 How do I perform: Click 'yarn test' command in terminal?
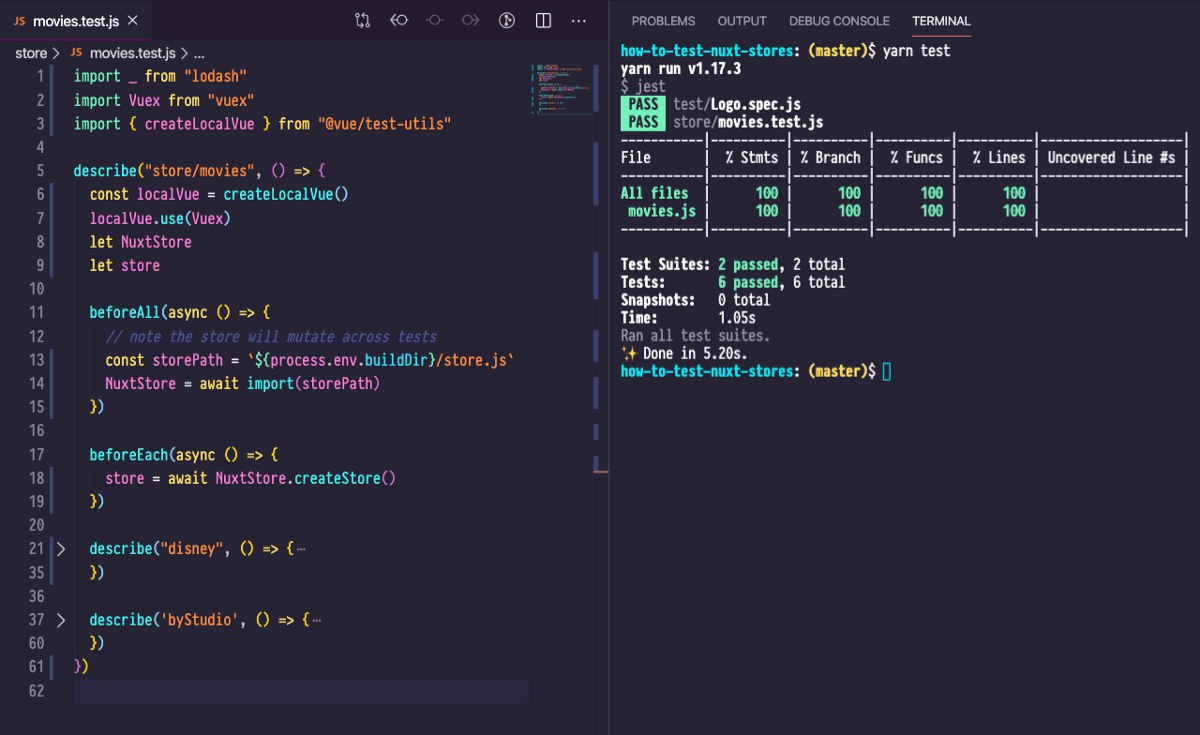tap(917, 51)
